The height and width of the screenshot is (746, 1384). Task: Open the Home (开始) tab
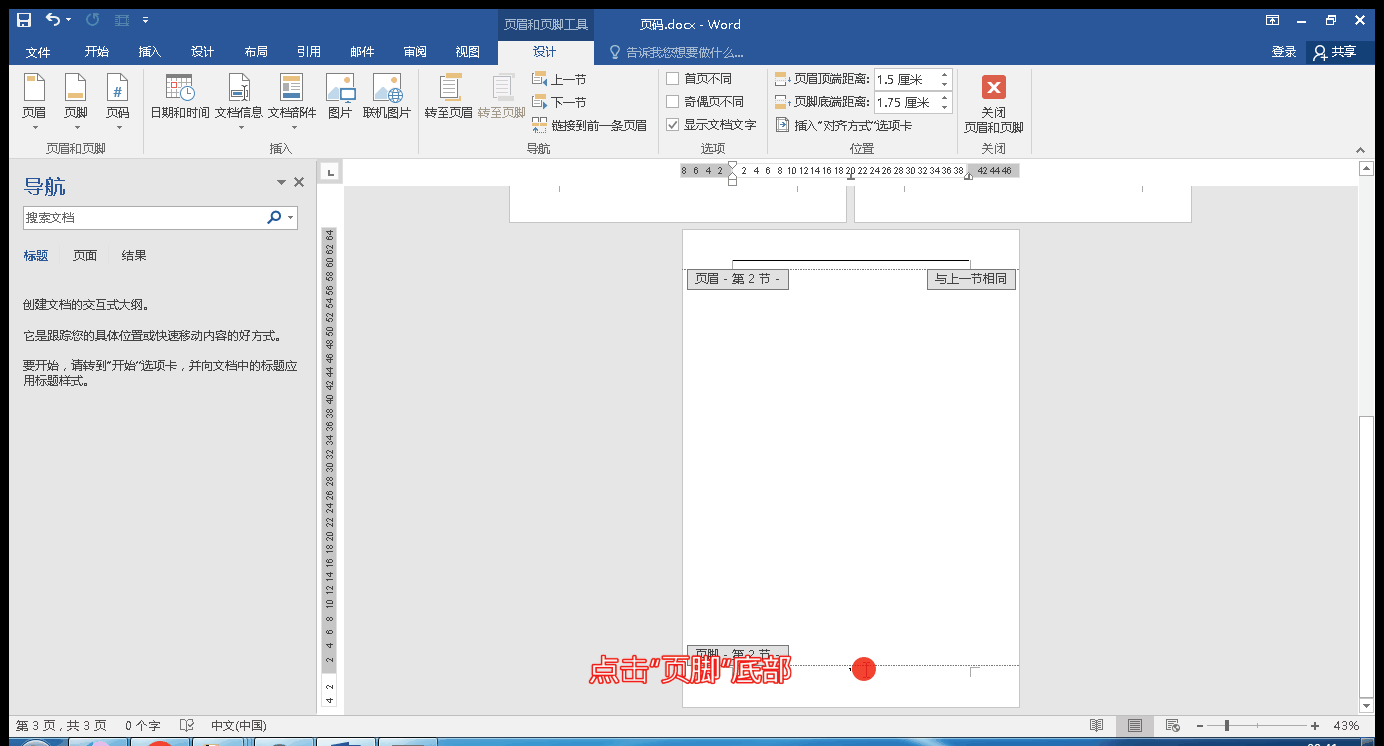point(97,52)
